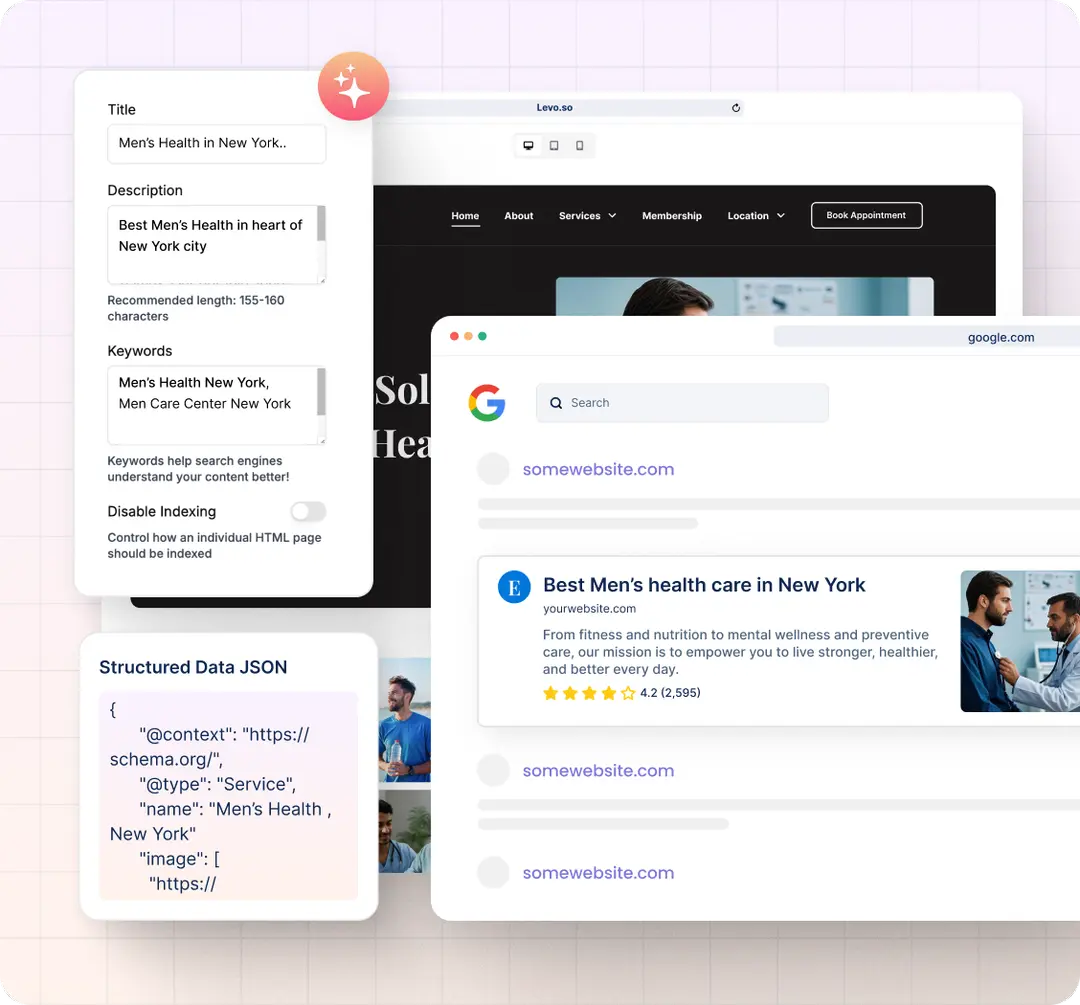The width and height of the screenshot is (1080, 1005).
Task: Select the tablet preview icon
Action: coord(554,145)
